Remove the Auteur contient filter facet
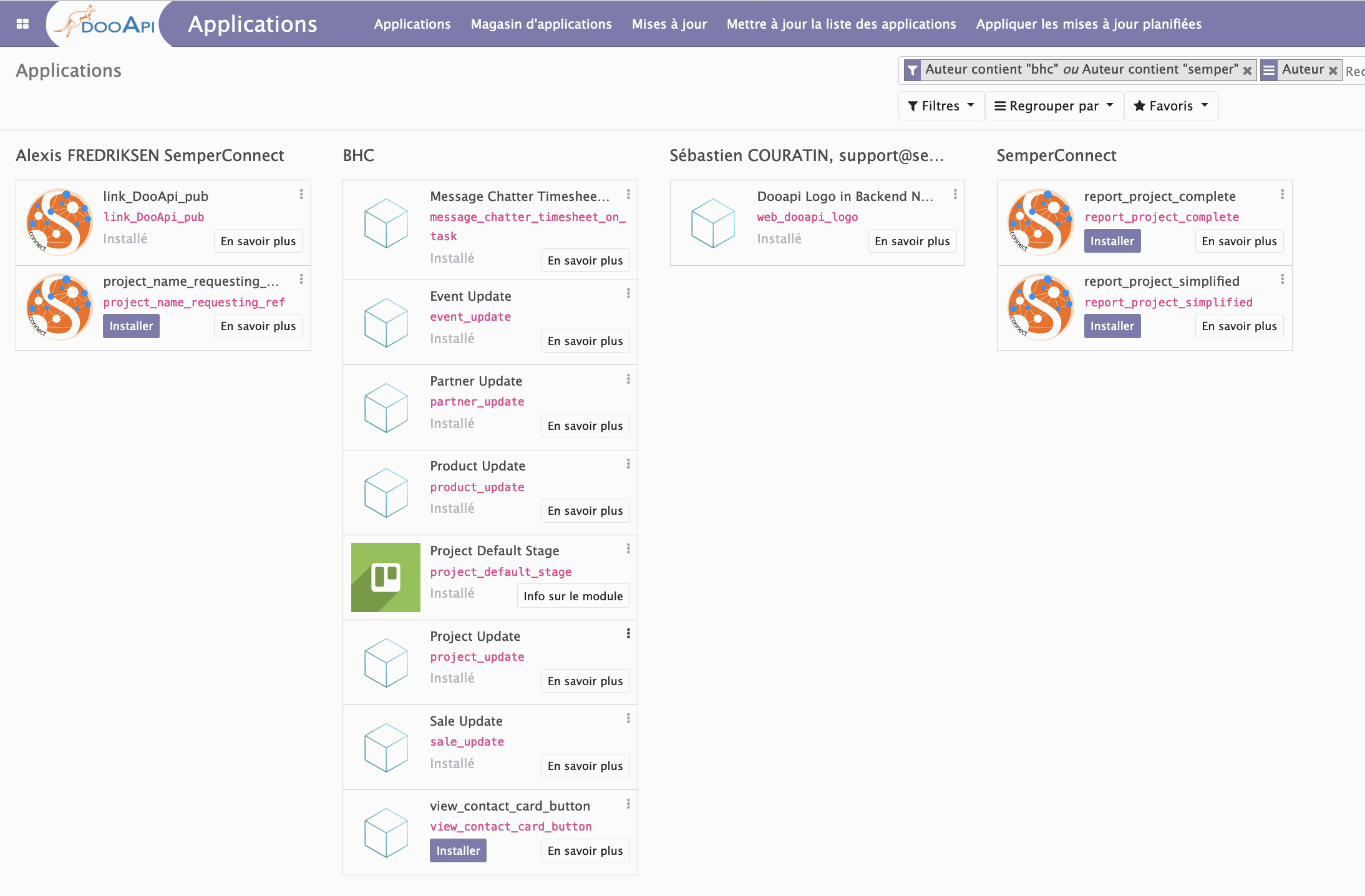Screen dimensions: 1365x896 coord(1247,71)
